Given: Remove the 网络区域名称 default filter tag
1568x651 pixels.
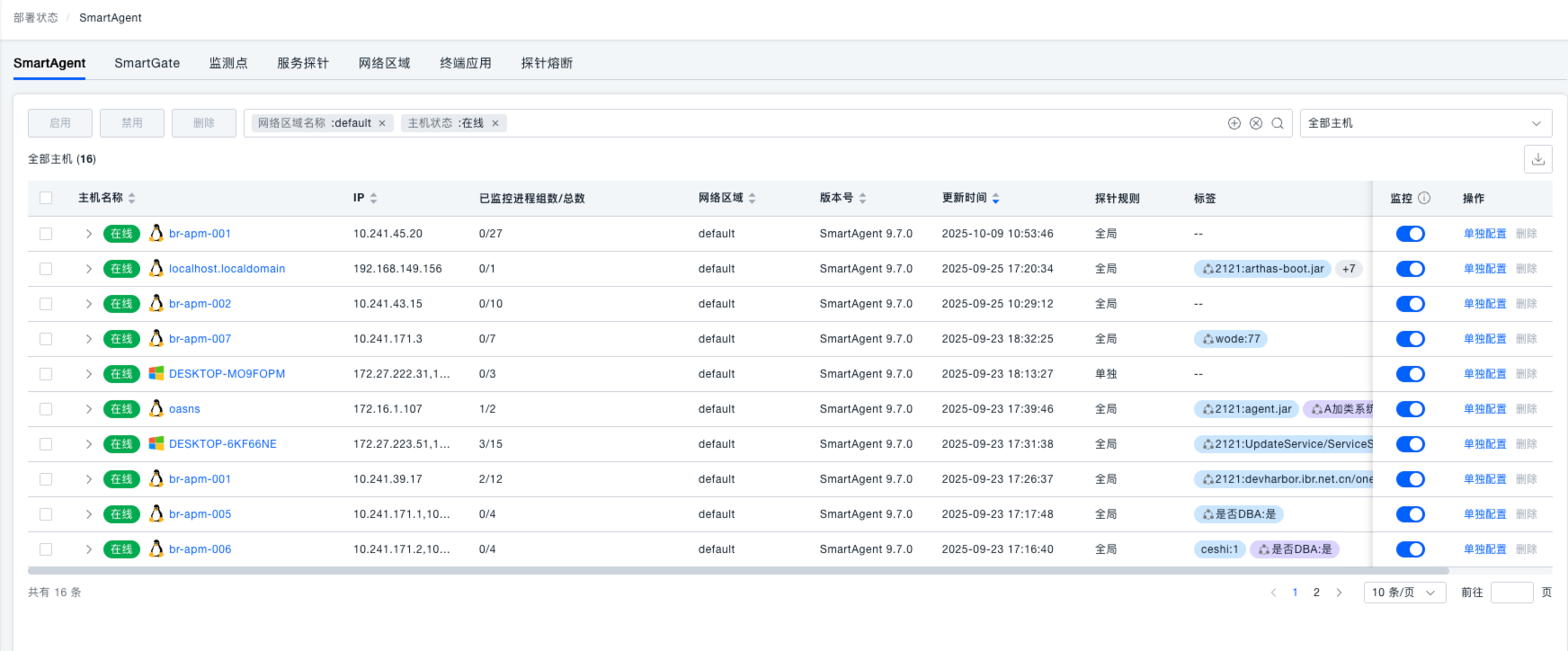Looking at the screenshot, I should [382, 123].
